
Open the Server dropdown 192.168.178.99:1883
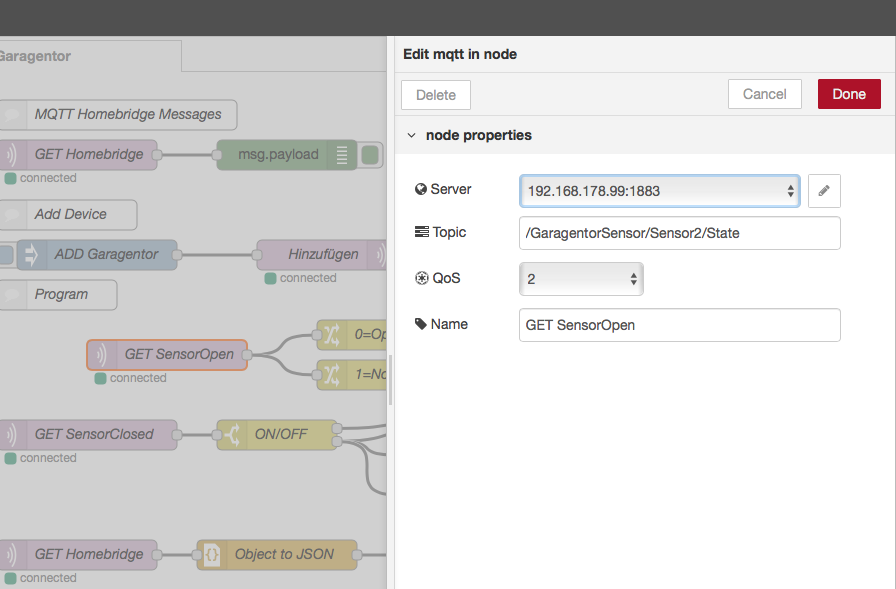click(x=659, y=190)
